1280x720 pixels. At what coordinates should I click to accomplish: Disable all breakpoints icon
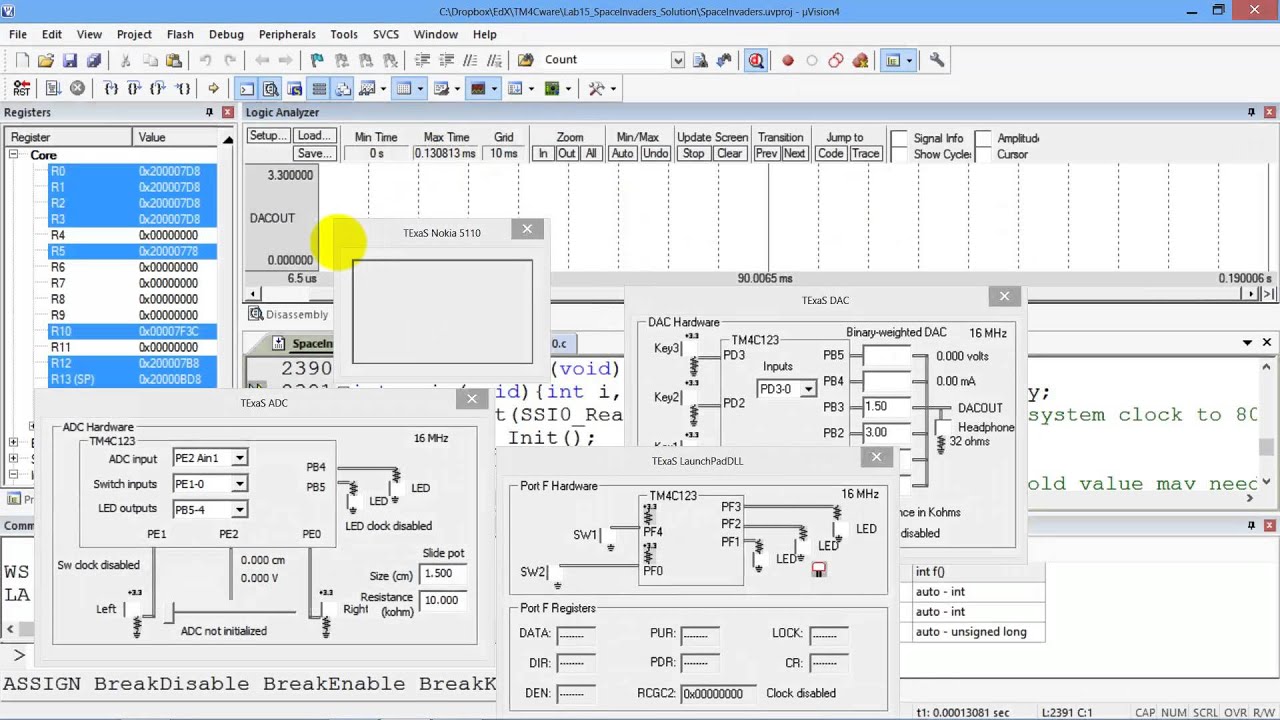[x=836, y=60]
